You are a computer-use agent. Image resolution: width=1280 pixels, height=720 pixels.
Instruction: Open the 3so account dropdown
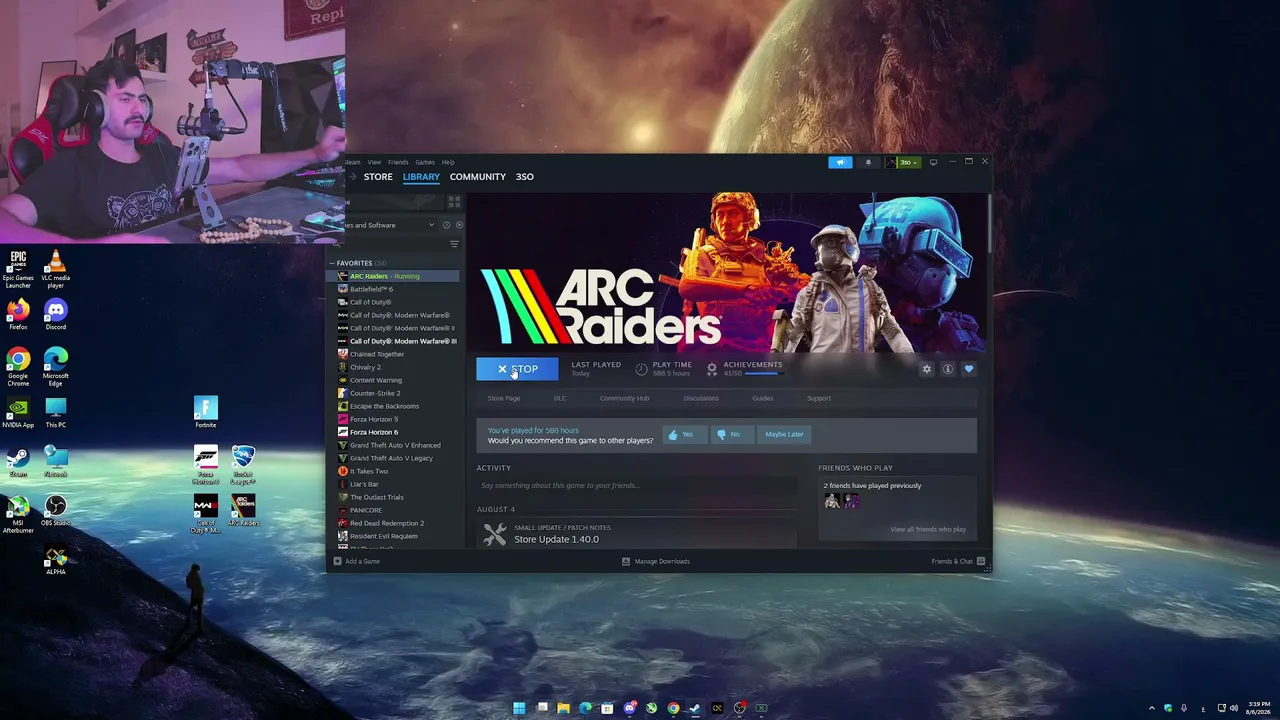[903, 162]
